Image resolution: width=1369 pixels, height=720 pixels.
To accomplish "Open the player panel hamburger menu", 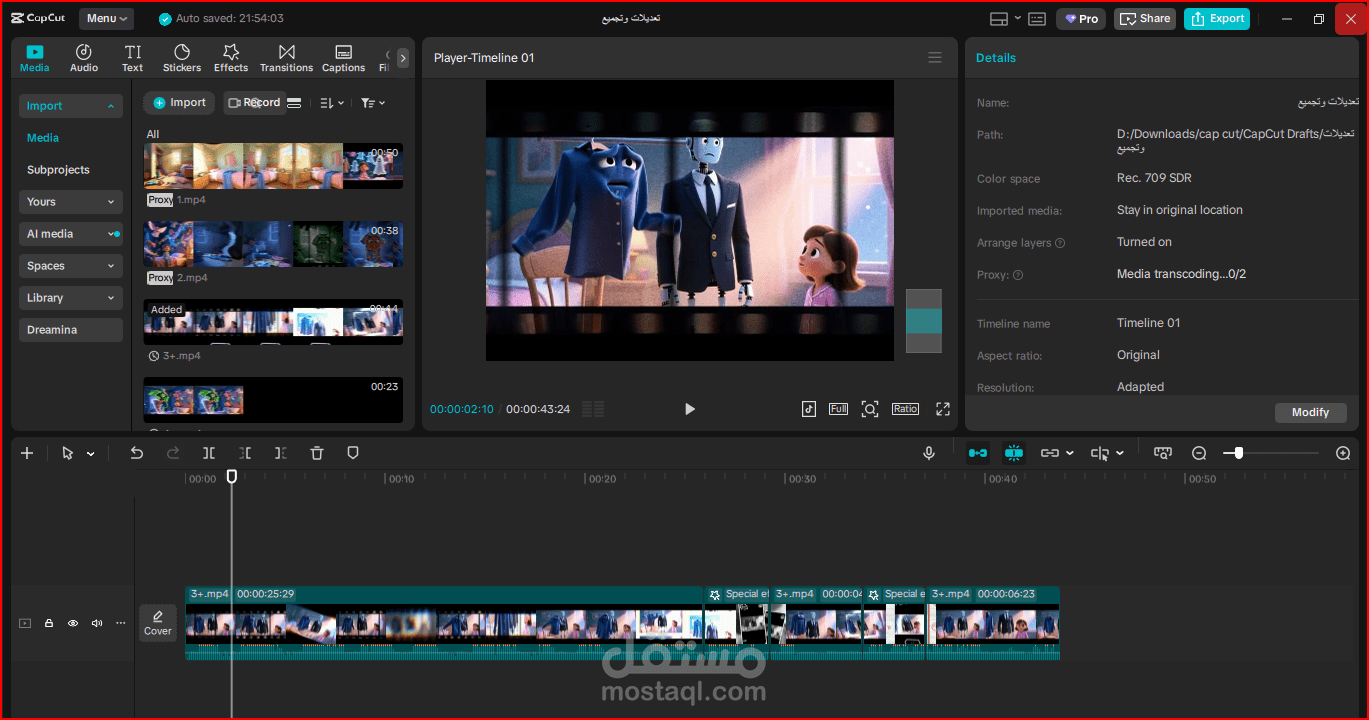I will coord(935,58).
